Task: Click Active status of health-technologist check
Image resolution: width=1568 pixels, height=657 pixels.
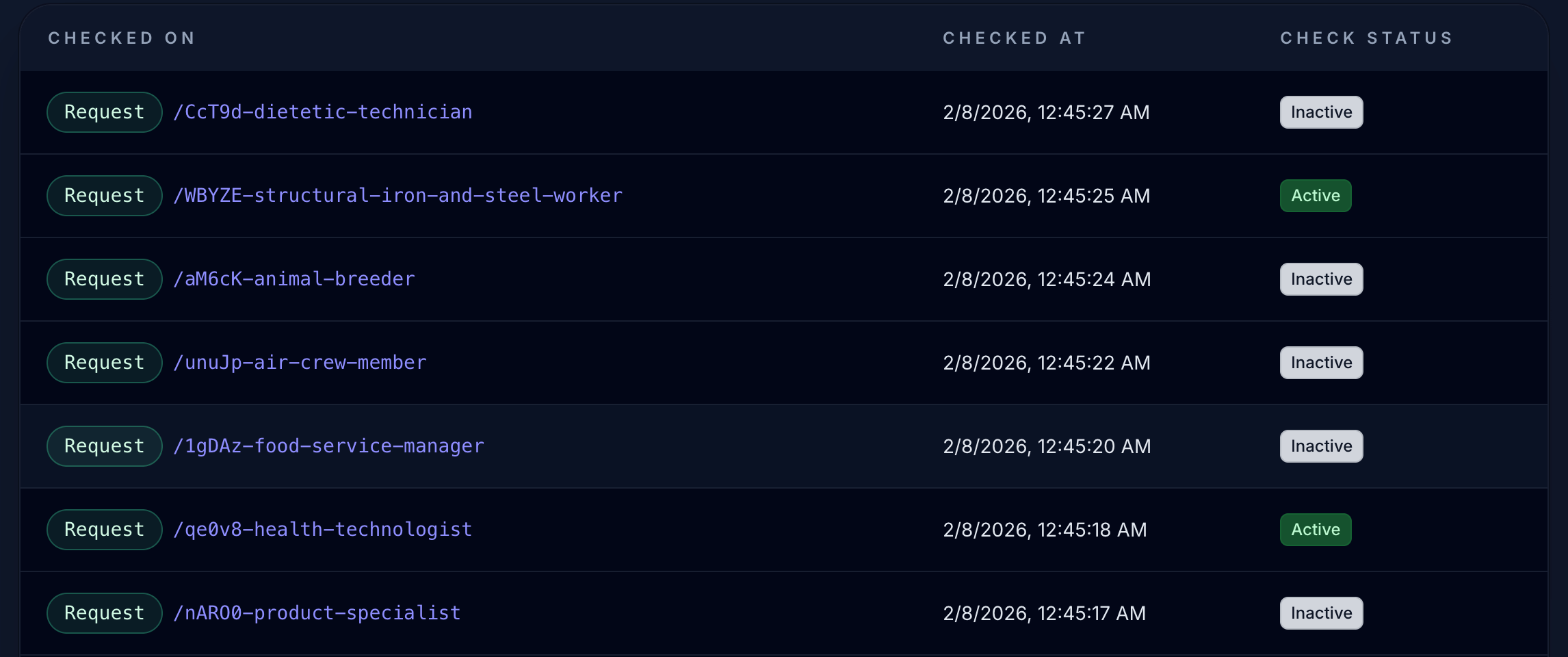Action: pyautogui.click(x=1315, y=530)
